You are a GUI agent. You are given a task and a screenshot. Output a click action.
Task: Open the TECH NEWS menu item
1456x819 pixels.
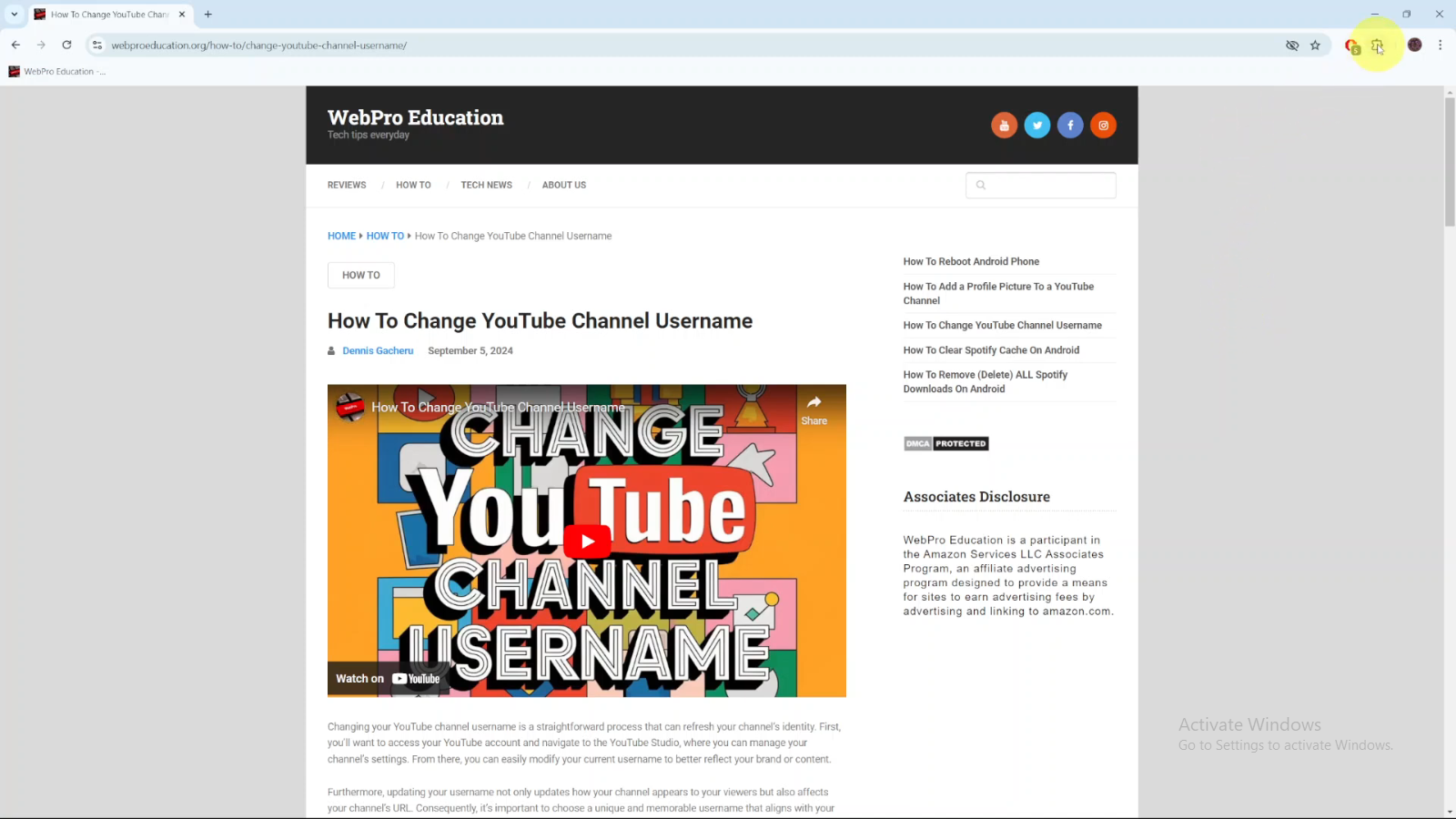[486, 185]
